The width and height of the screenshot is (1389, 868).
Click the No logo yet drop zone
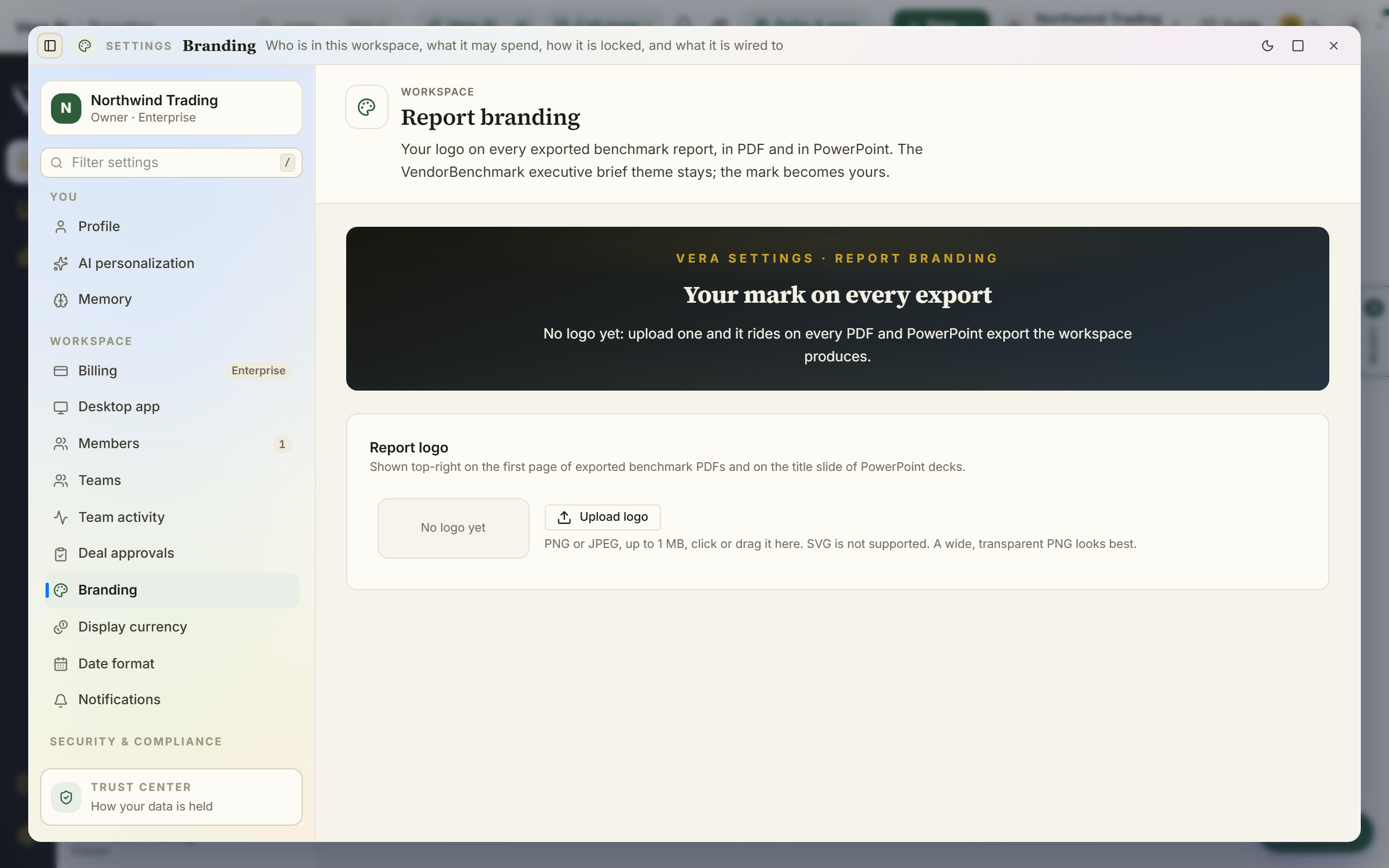tap(453, 528)
